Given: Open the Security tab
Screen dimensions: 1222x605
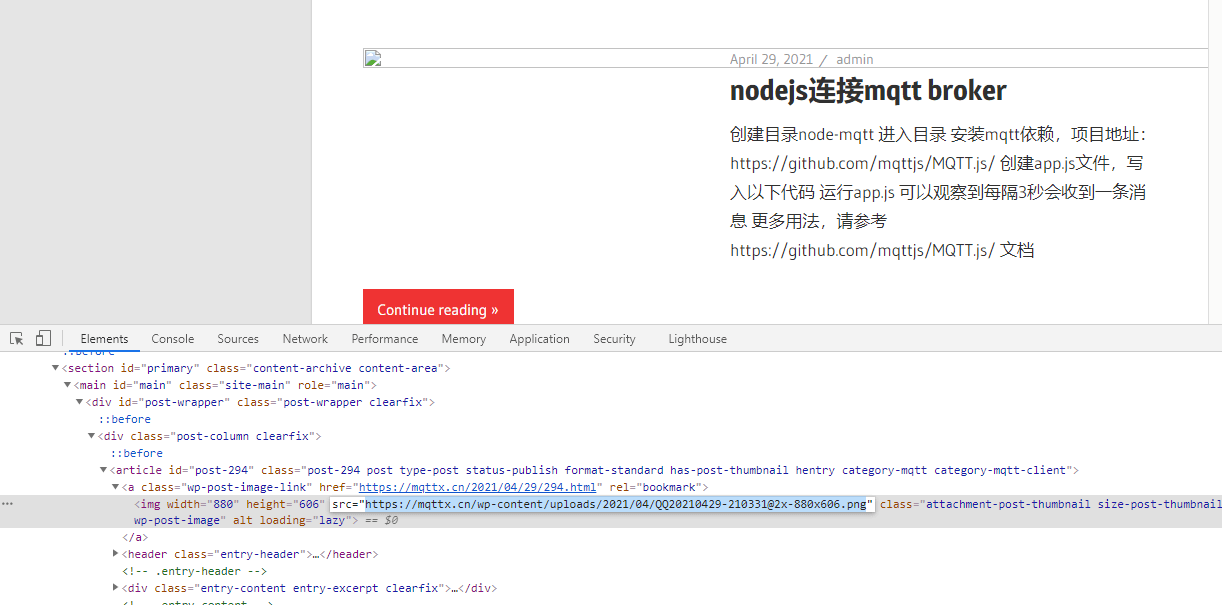Looking at the screenshot, I should [614, 339].
